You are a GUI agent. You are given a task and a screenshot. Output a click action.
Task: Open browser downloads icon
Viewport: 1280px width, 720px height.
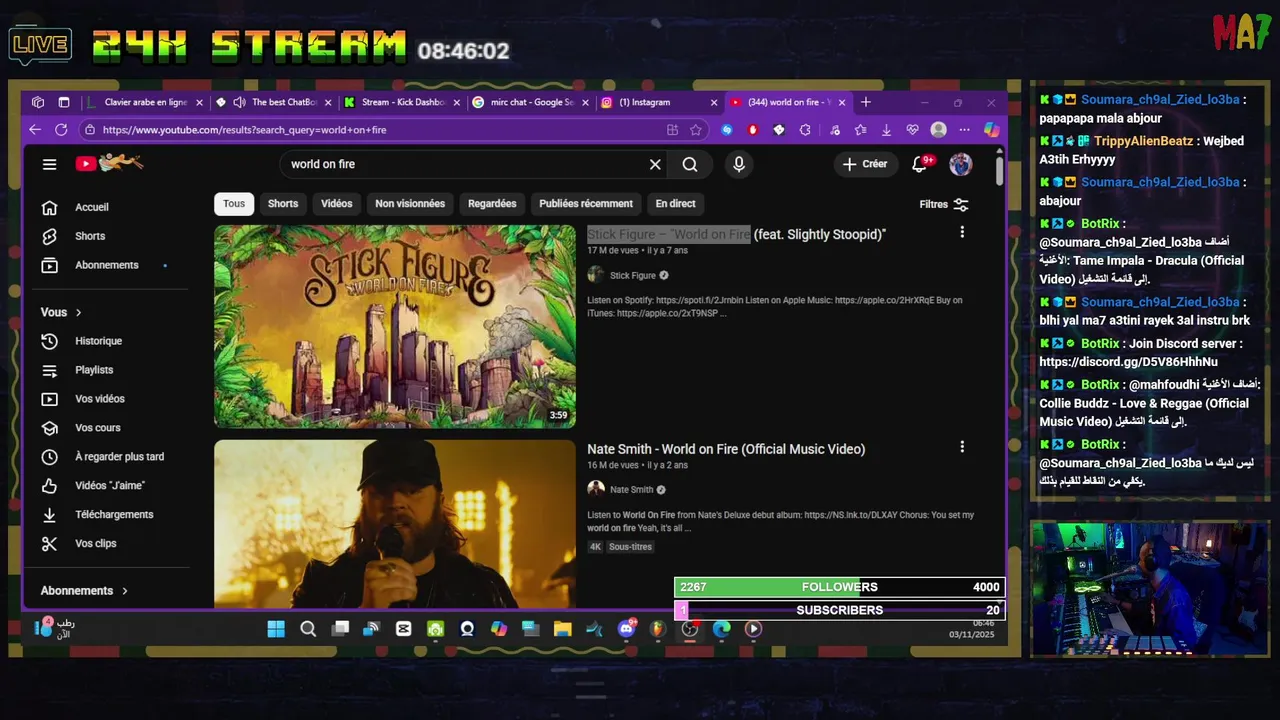(x=886, y=130)
